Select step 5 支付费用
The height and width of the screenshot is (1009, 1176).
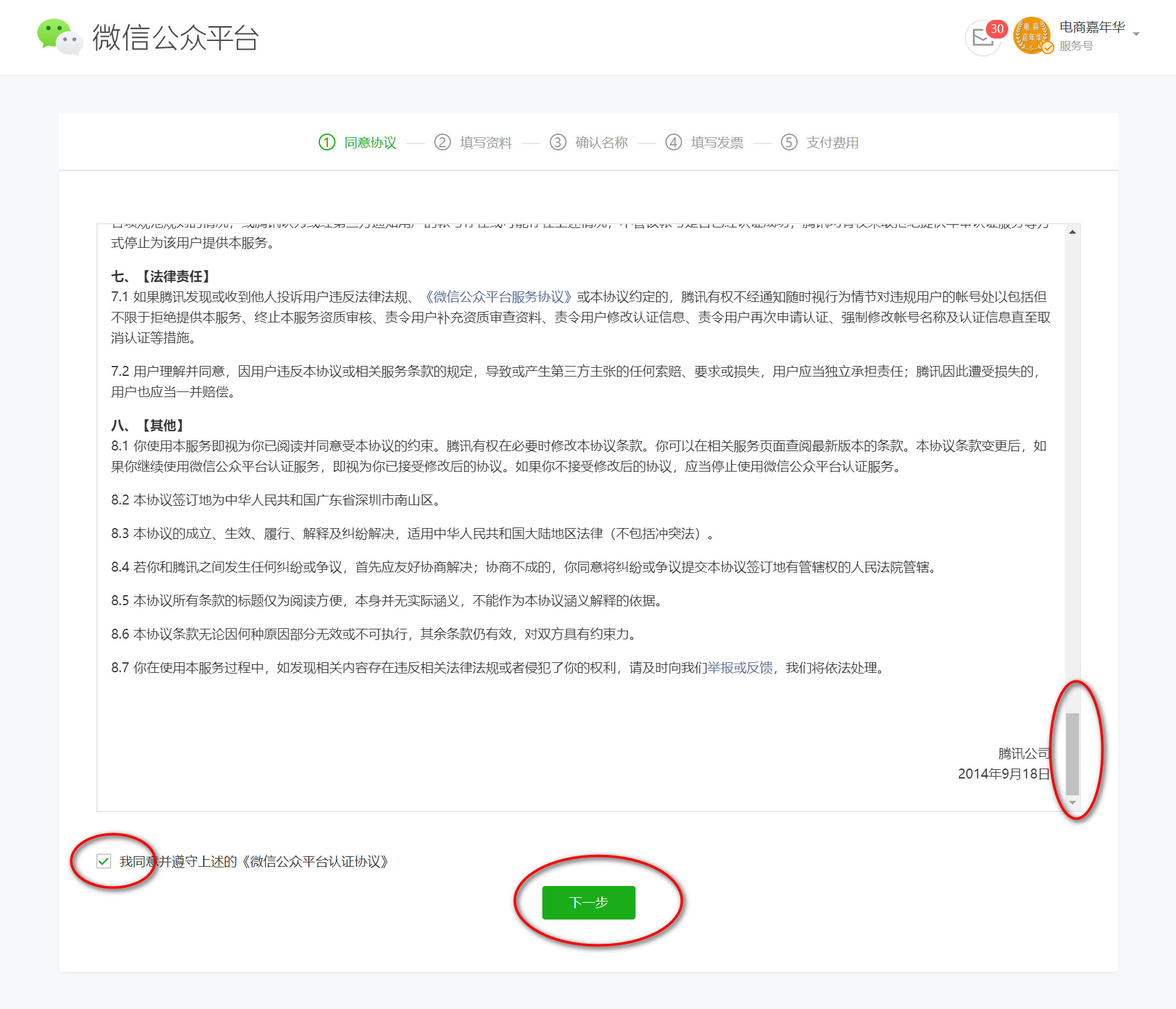click(820, 142)
